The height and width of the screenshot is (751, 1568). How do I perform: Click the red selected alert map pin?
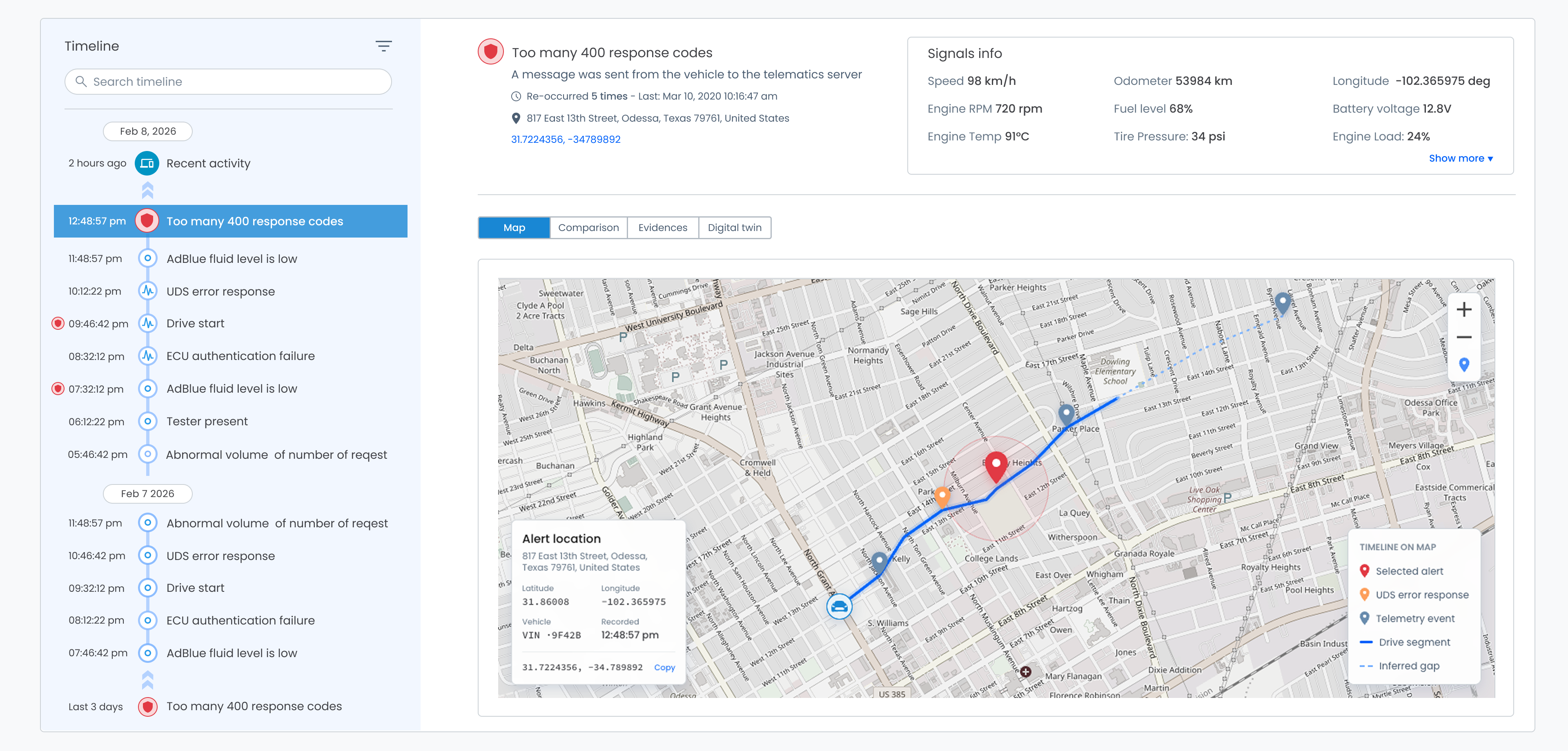pos(996,466)
